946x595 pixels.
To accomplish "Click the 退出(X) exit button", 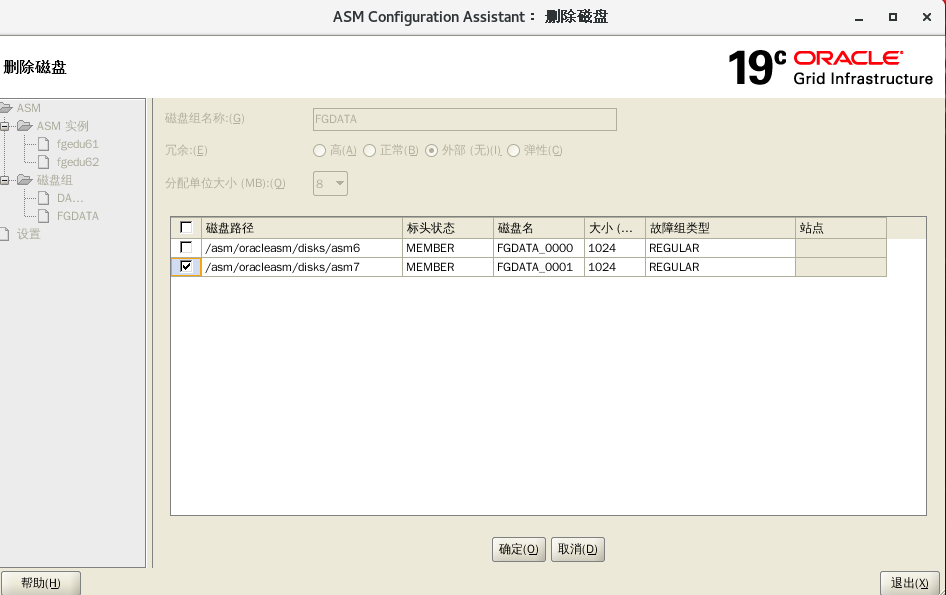I will [910, 583].
